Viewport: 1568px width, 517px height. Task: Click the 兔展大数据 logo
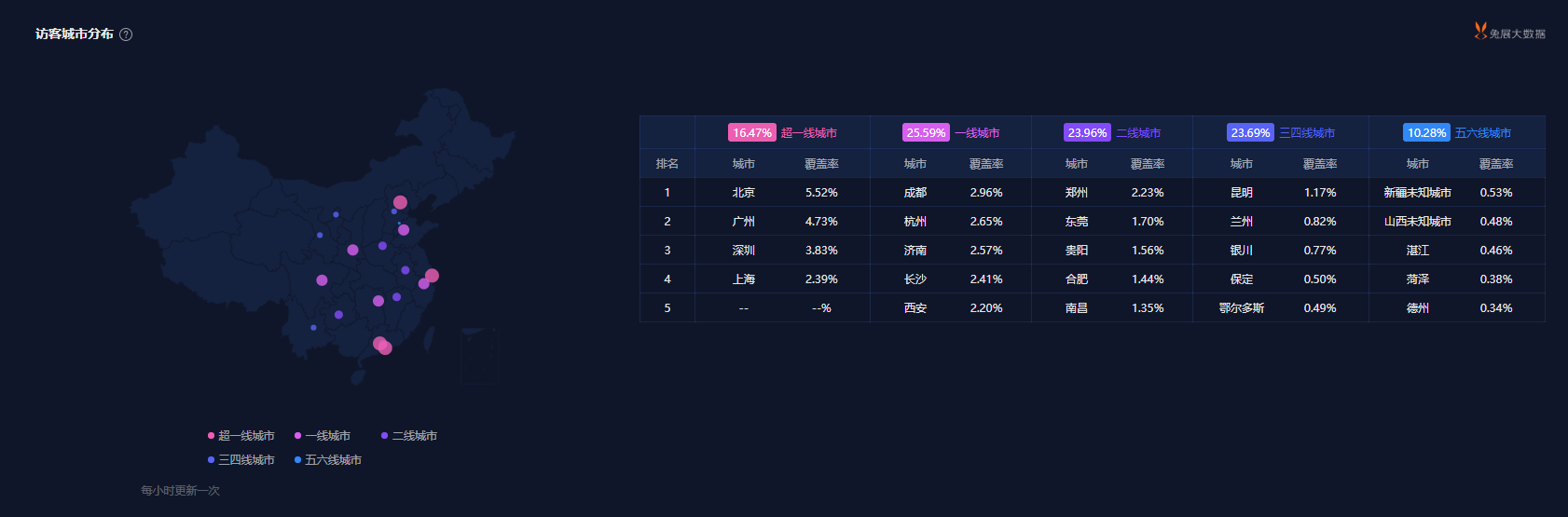click(1509, 32)
